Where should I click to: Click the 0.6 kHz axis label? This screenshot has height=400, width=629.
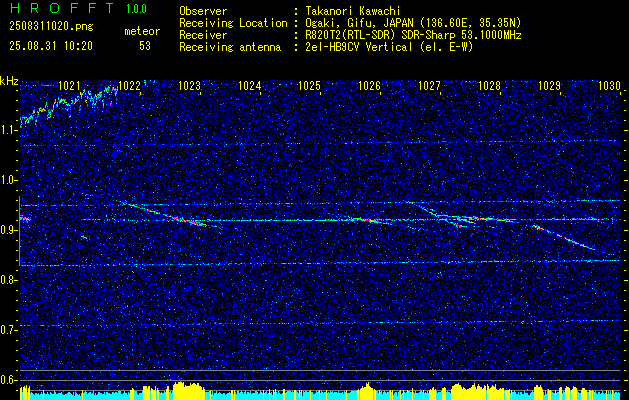coord(8,380)
